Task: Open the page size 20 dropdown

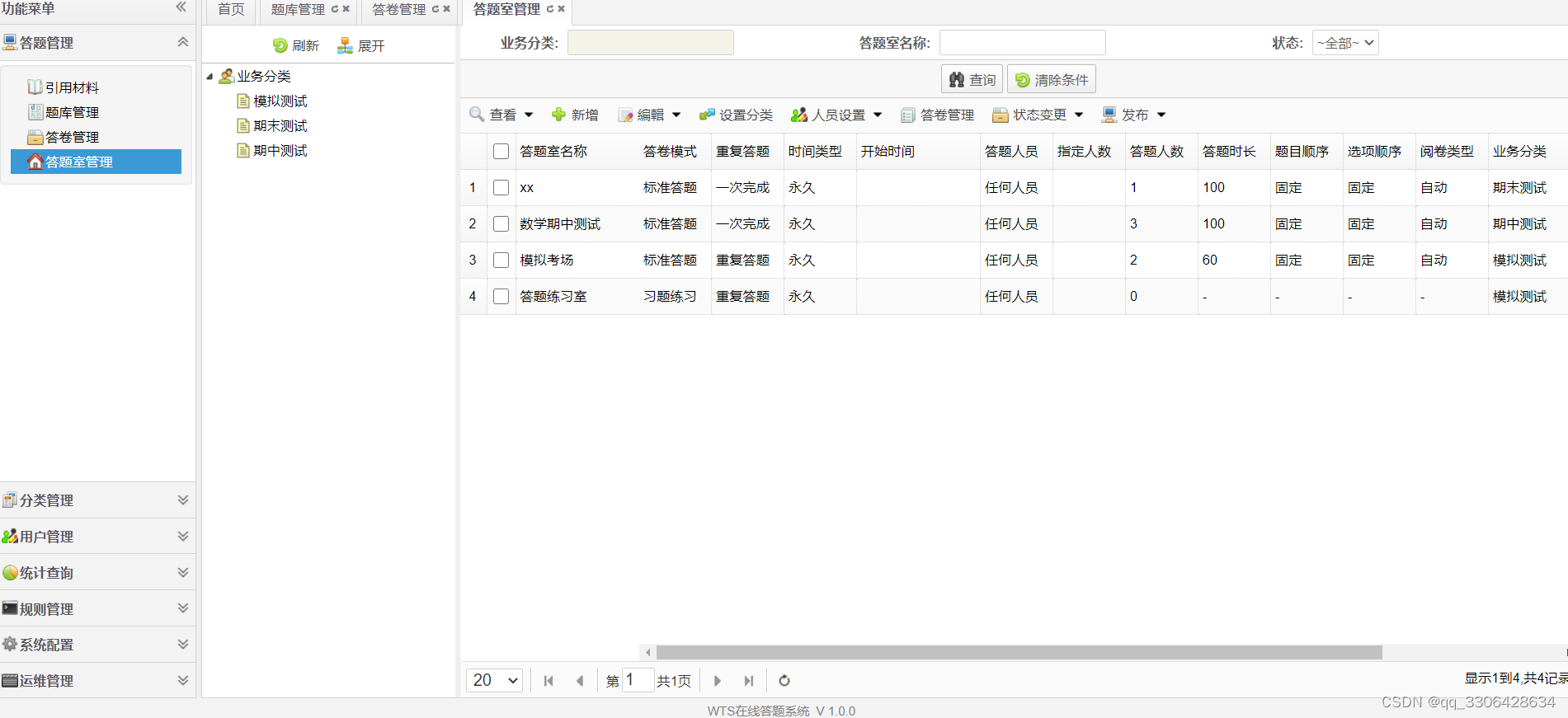Action: pos(494,680)
